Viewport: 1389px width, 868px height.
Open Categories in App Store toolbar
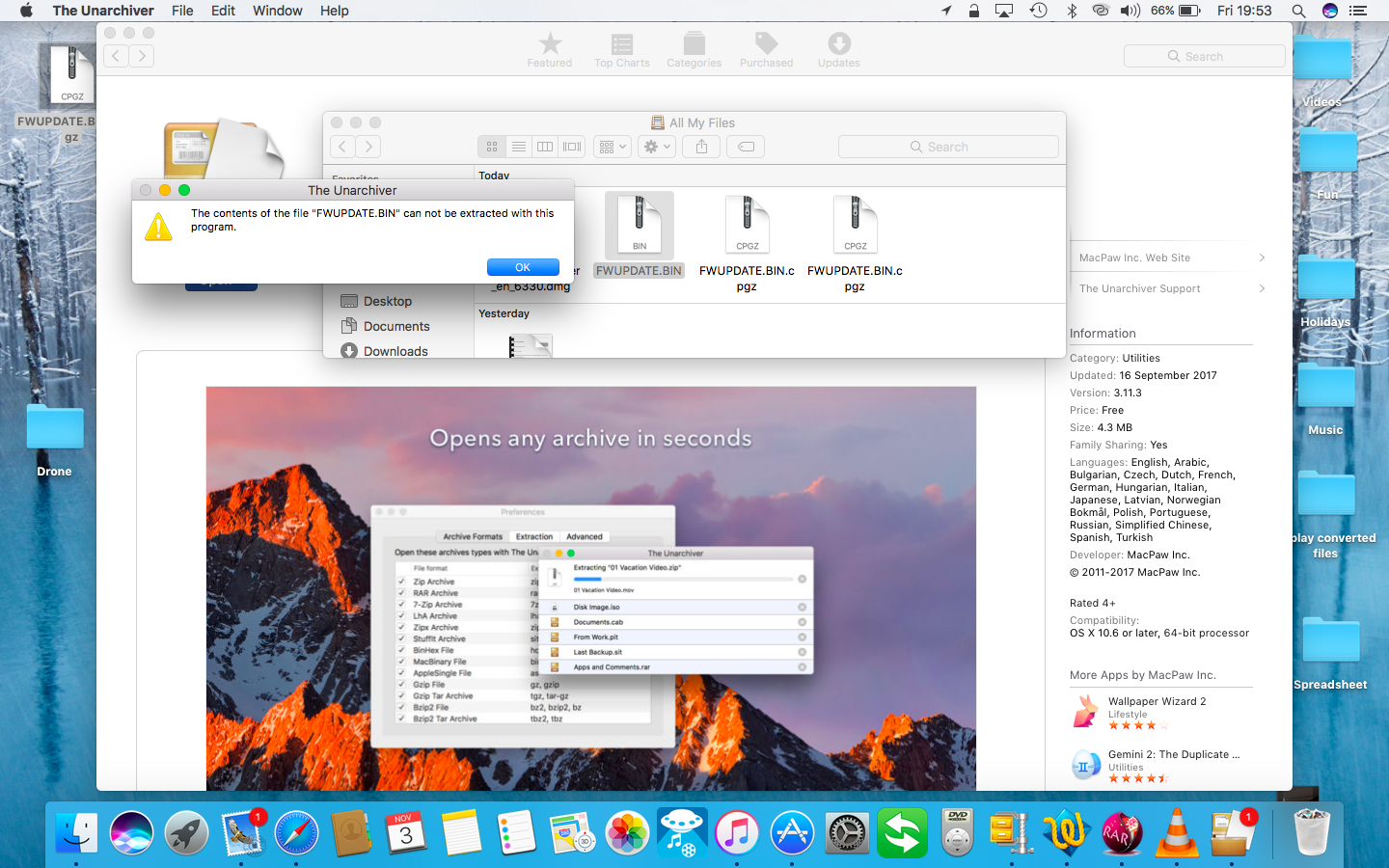(694, 49)
